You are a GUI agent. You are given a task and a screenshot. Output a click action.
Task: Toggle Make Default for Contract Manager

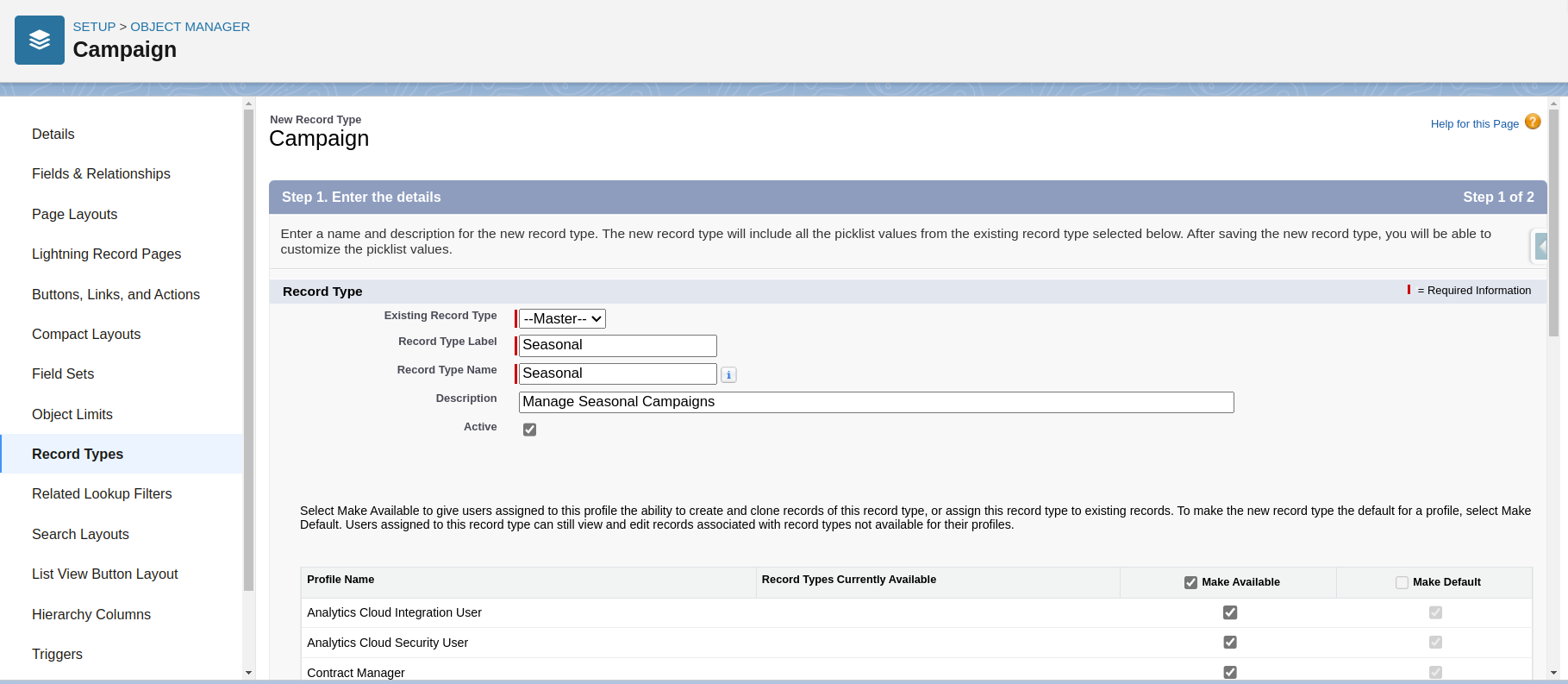tap(1435, 672)
